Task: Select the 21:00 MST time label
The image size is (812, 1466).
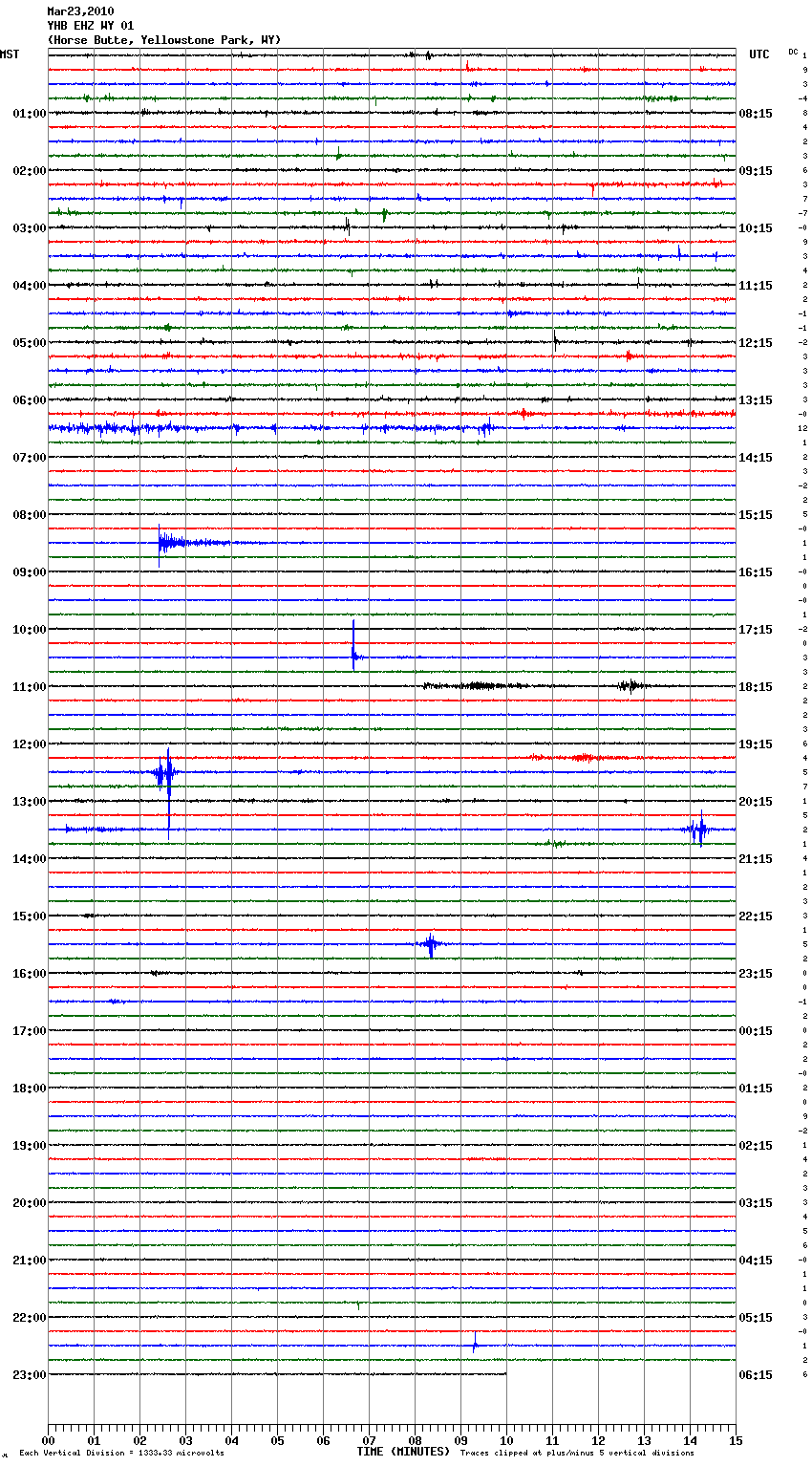Action: pyautogui.click(x=30, y=1261)
